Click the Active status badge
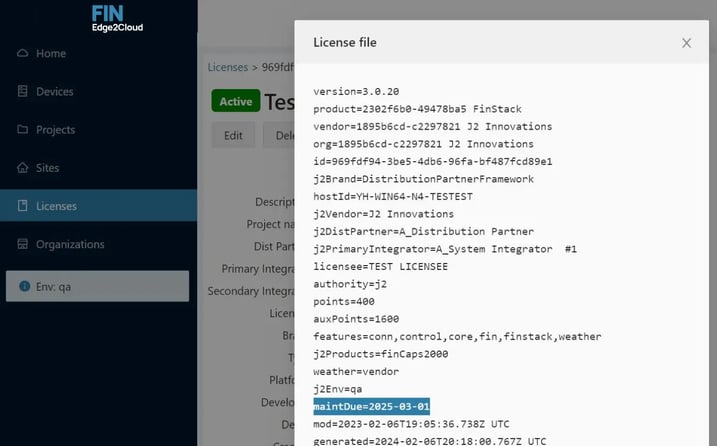This screenshot has width=717, height=446. (x=235, y=101)
